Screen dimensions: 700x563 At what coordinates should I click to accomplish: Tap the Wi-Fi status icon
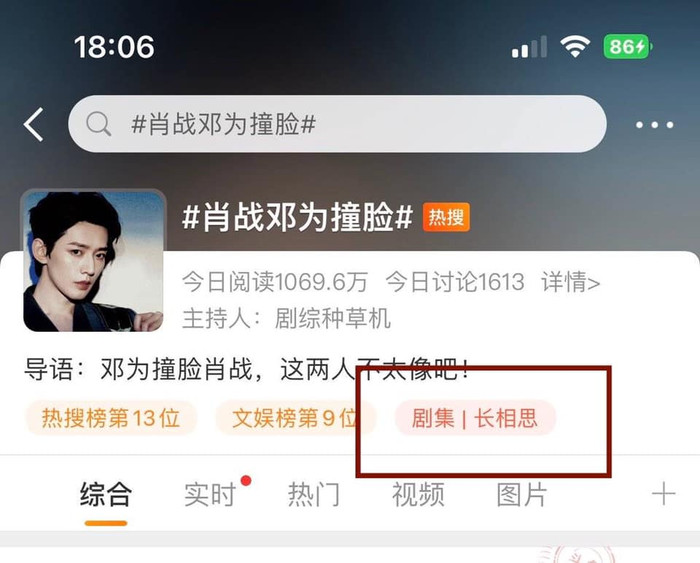click(575, 46)
